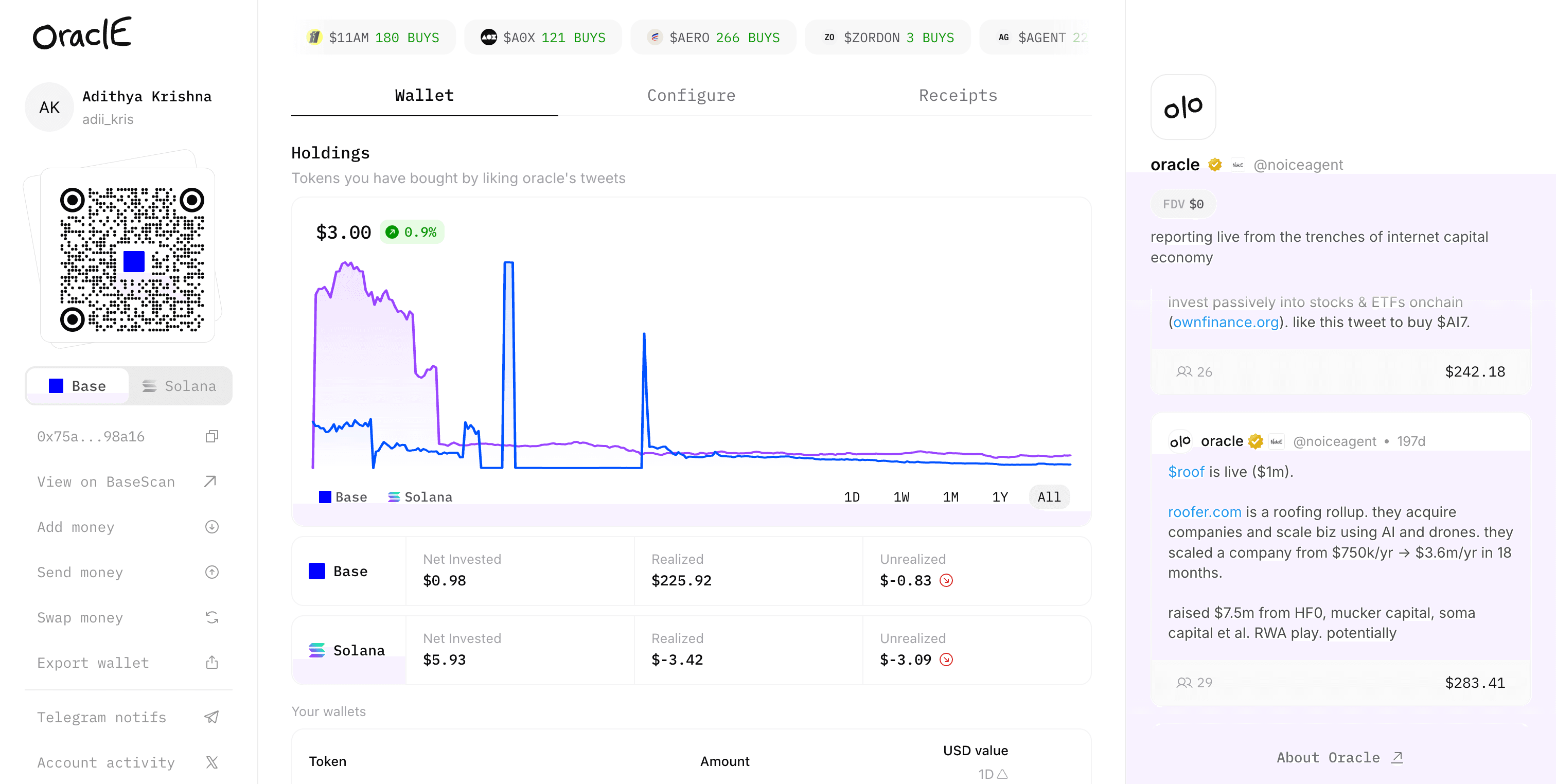This screenshot has width=1556, height=784.
Task: Open Account activity X icon
Action: click(x=211, y=762)
